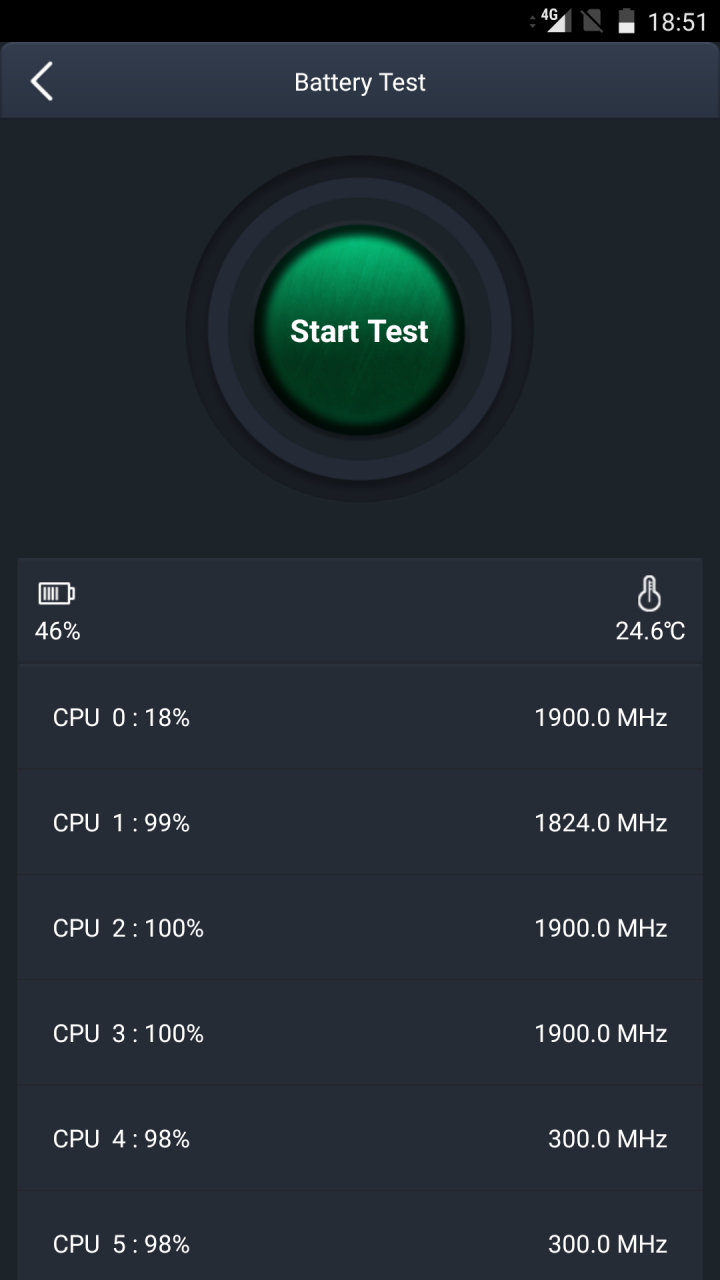Tap the thermometer temperature icon
This screenshot has width=720, height=1280.
pos(650,593)
